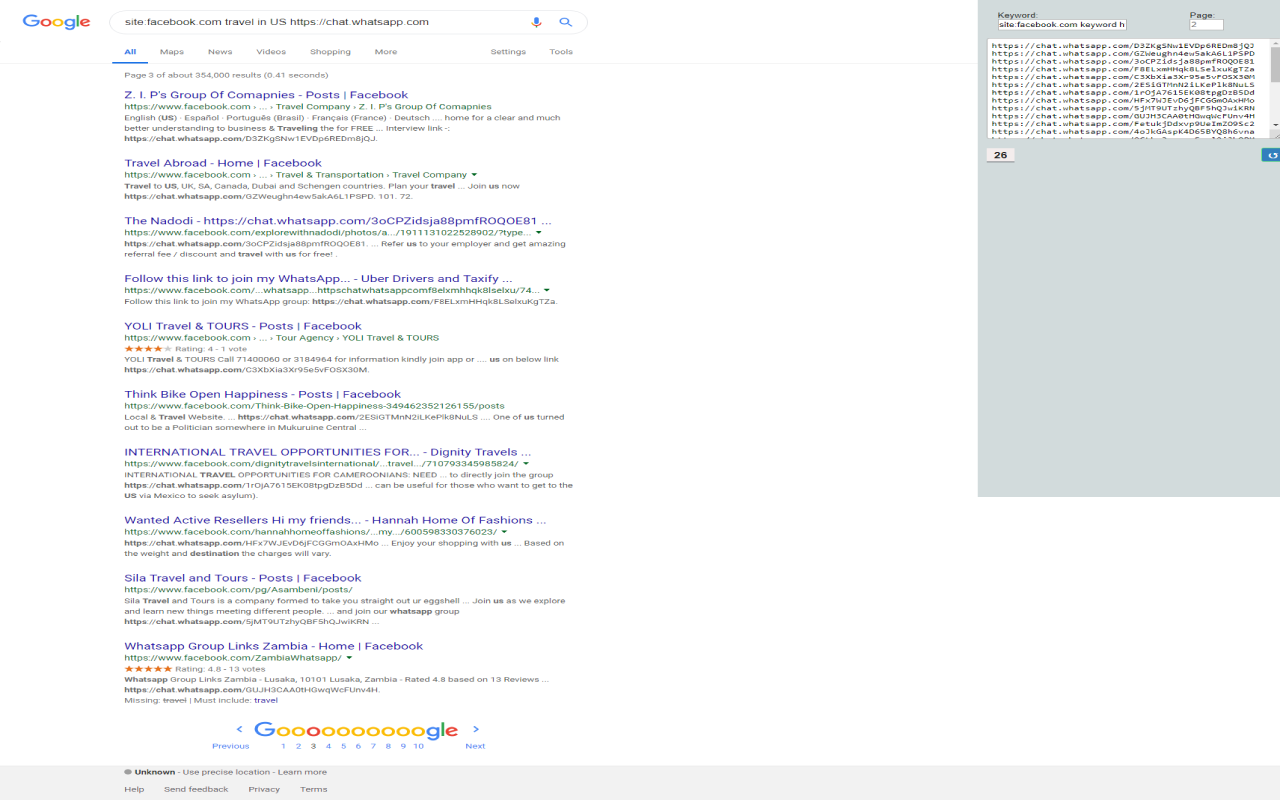1280x800 pixels.
Task: Click Use precise location link
Action: [226, 772]
